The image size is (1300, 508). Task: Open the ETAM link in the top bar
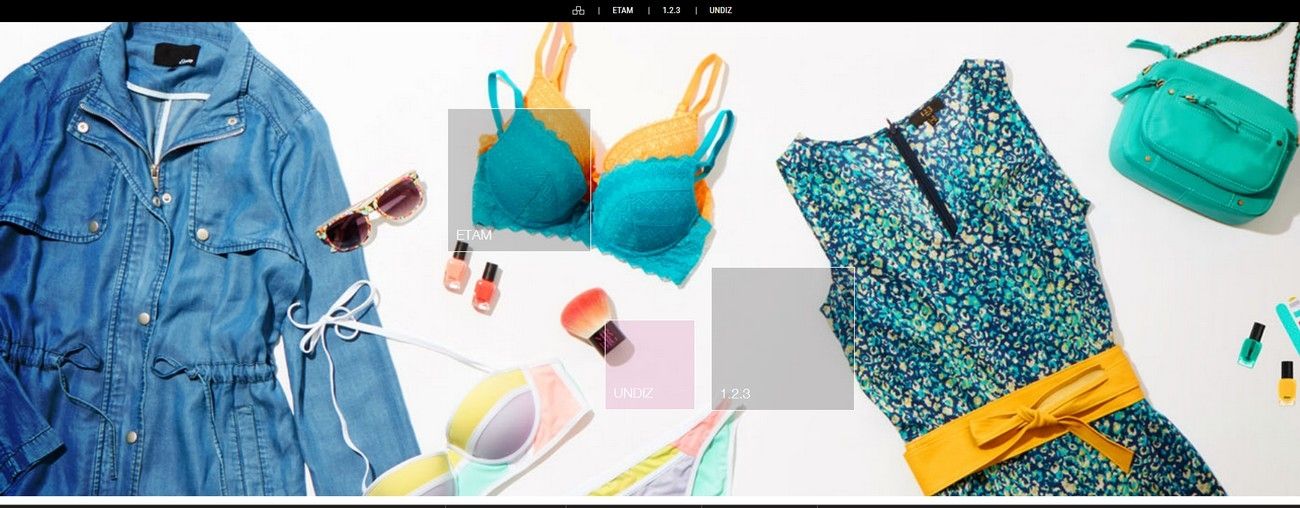(623, 11)
